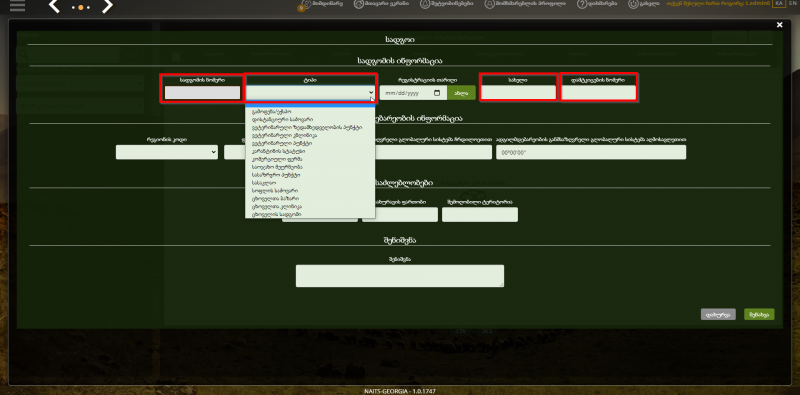Select ვეტერინარული ზედამხედველობის პუნქტი option
Viewport: 800px width, 395px height.
click(310, 127)
